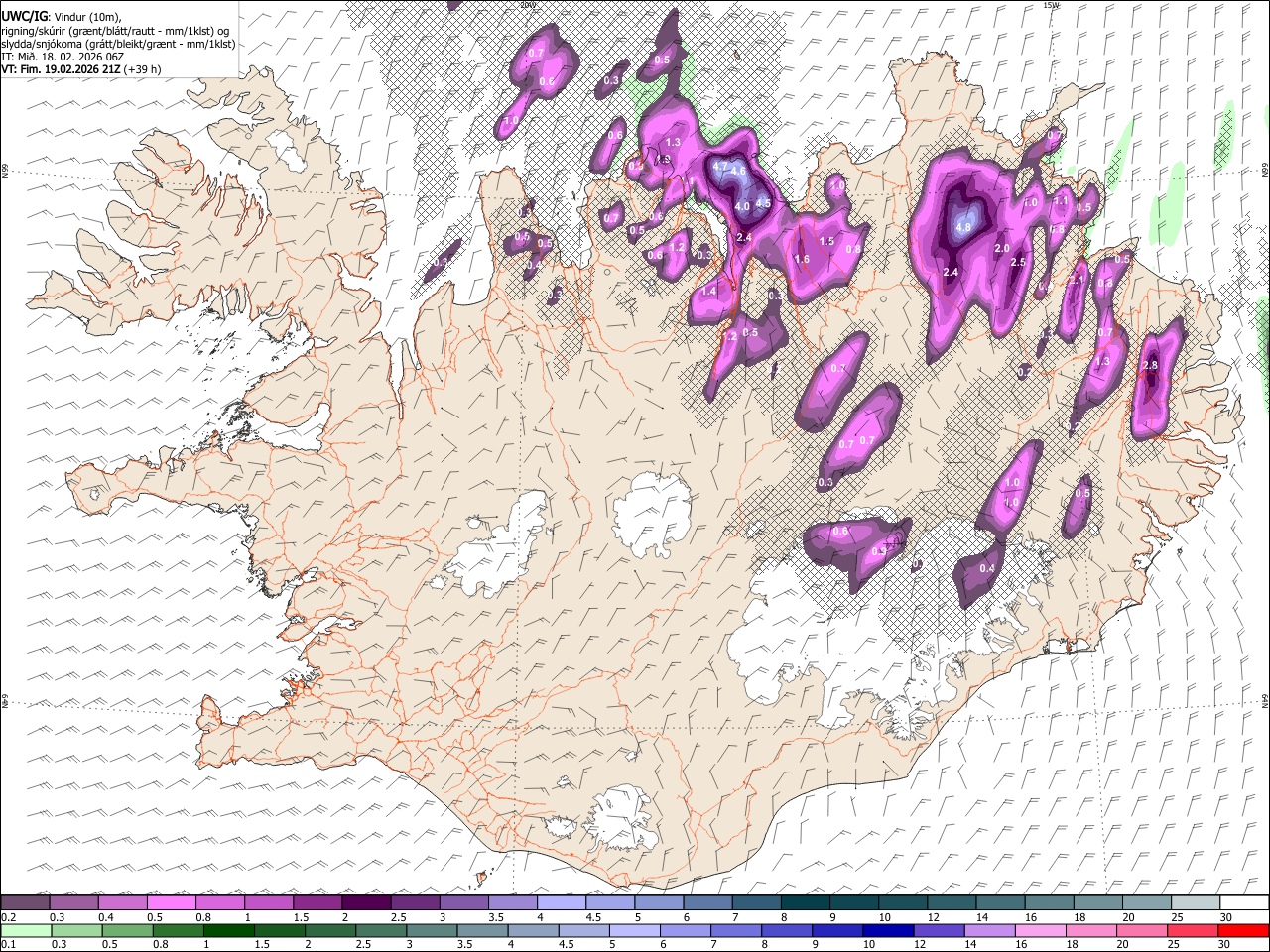Click the 'VT: Fim. 19.02.2026 21Z (+39 h)' line
Screen dimensions: 1270x952
pyautogui.click(x=81, y=69)
